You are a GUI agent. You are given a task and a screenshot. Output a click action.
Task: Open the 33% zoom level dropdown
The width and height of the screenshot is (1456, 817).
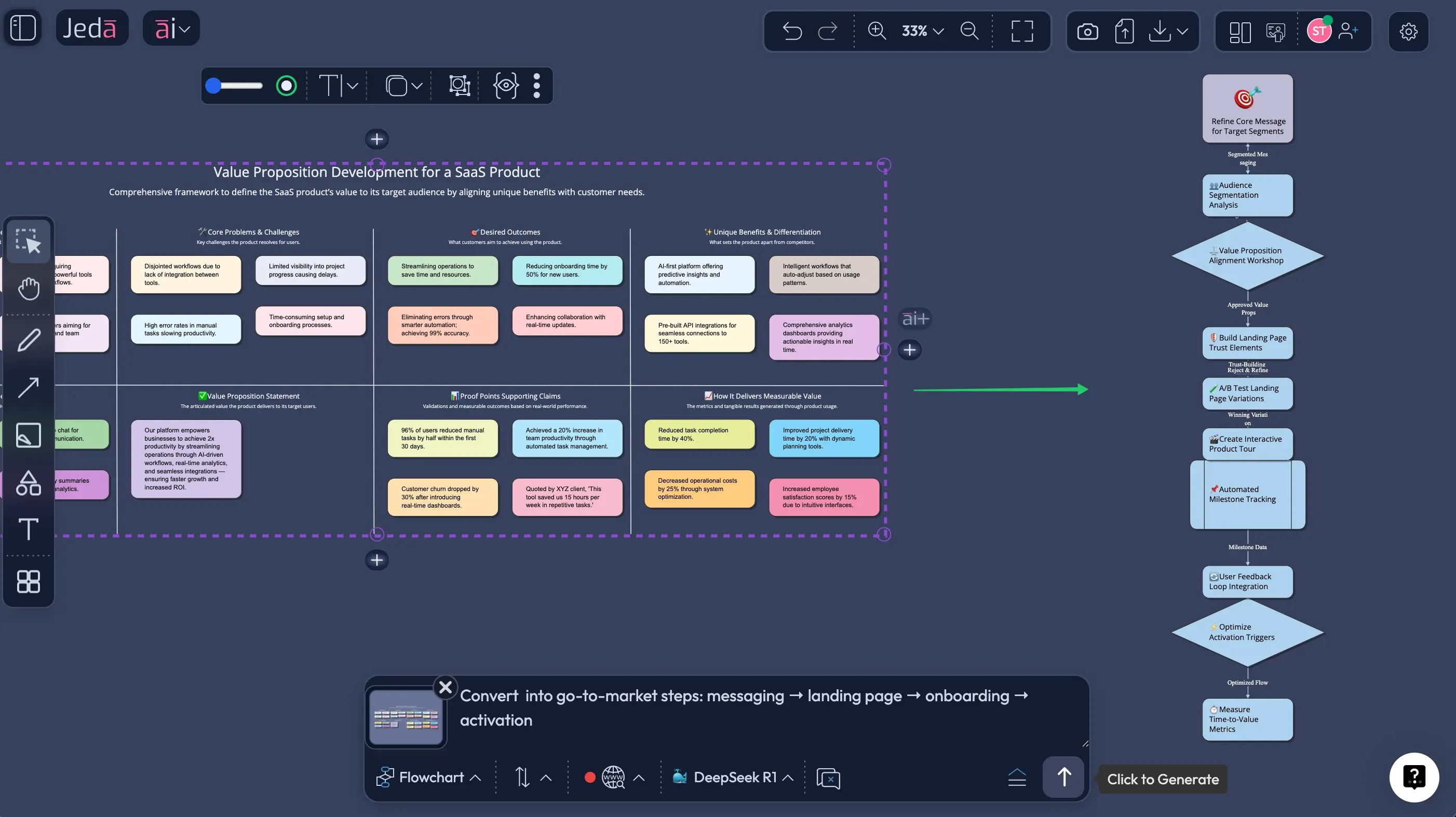pyautogui.click(x=922, y=31)
